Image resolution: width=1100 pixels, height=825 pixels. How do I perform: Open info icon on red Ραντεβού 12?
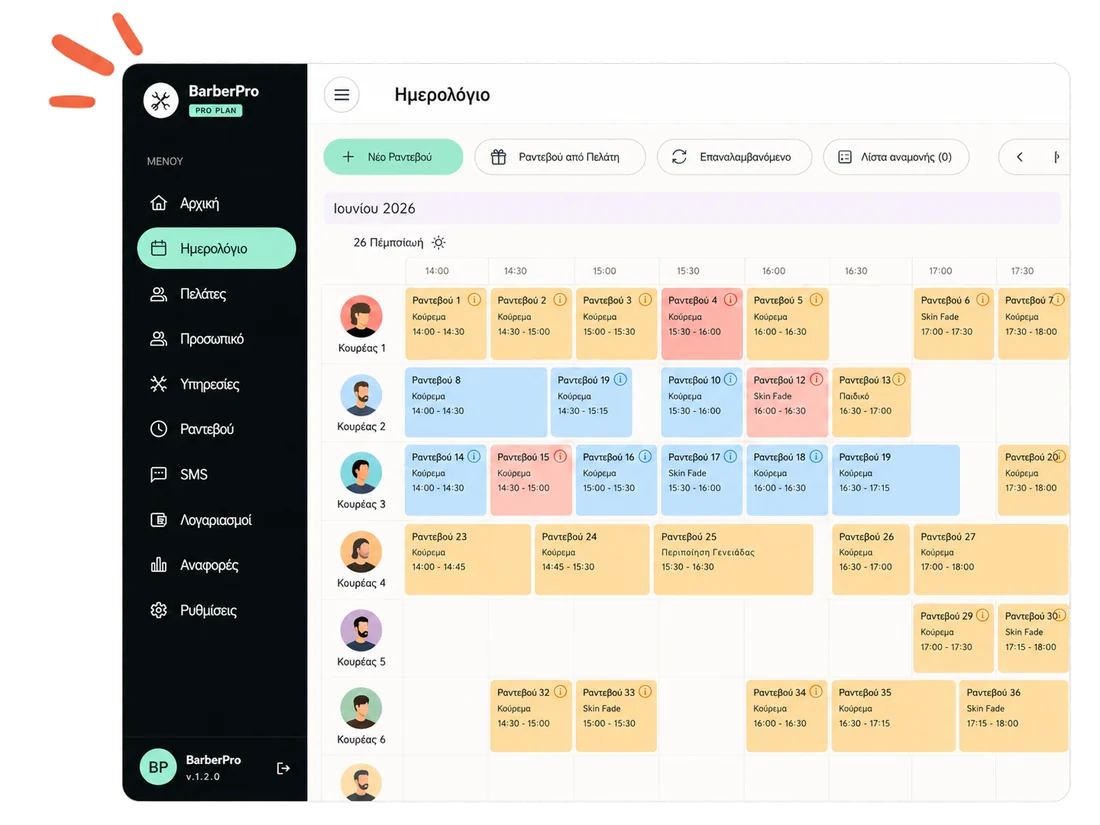816,380
